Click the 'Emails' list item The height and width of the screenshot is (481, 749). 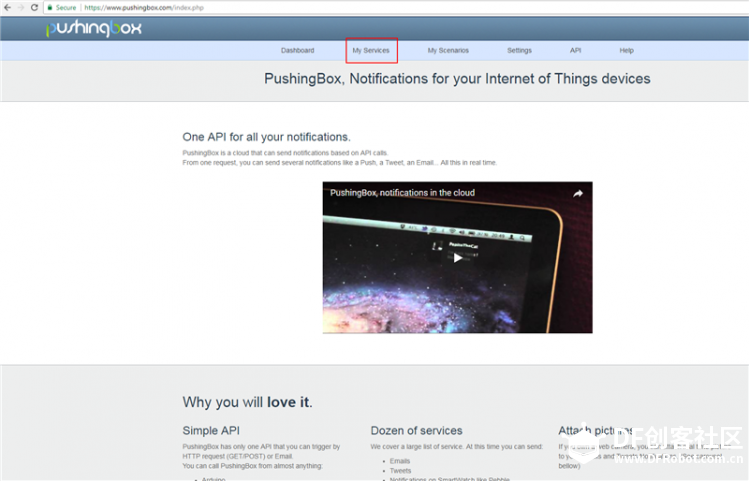(400, 461)
